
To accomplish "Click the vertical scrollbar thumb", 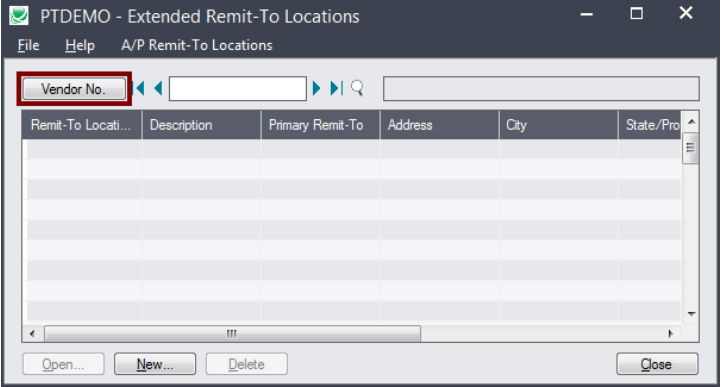I will coord(691,148).
